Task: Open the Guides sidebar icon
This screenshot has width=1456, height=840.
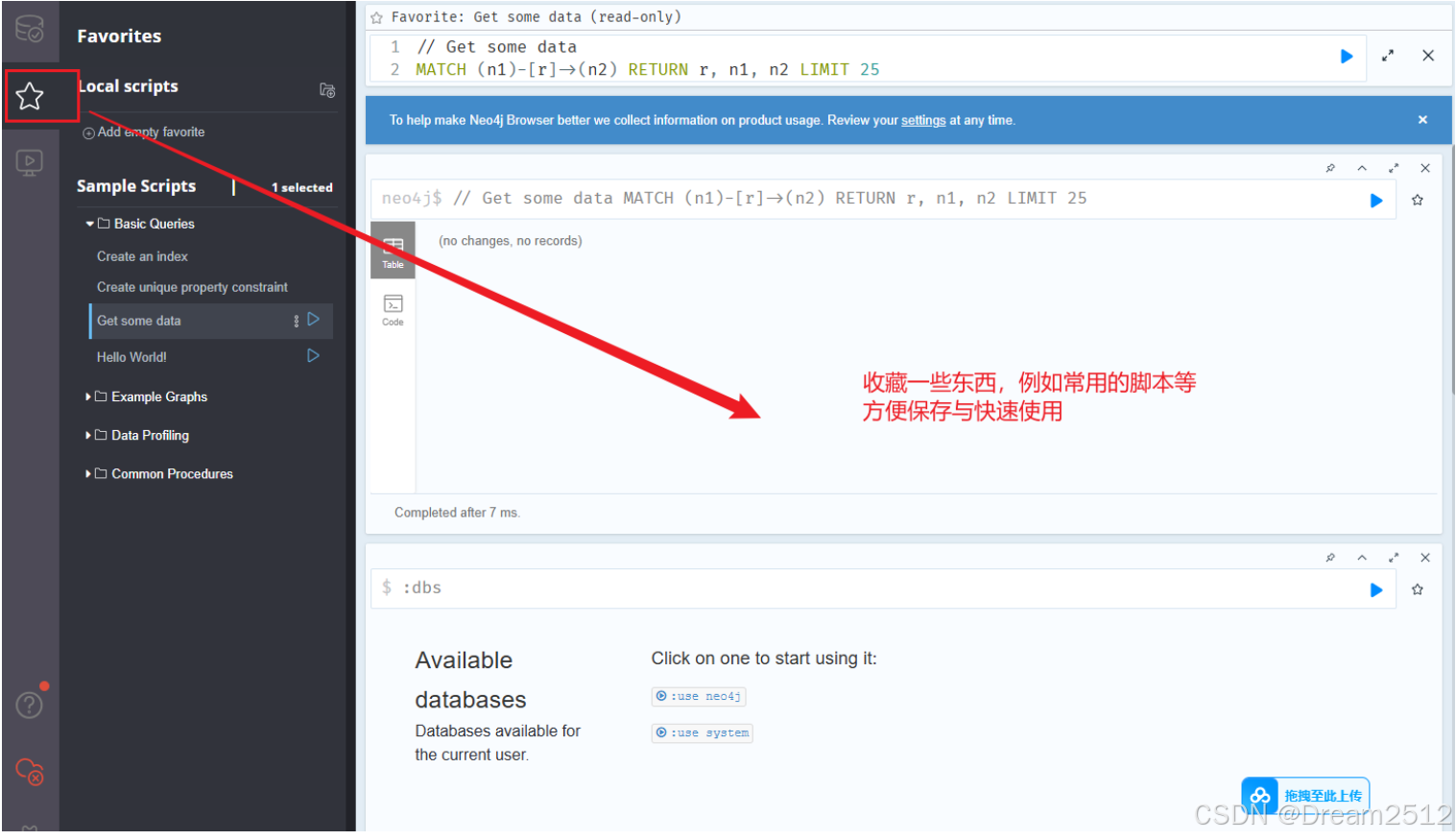Action: (x=30, y=162)
